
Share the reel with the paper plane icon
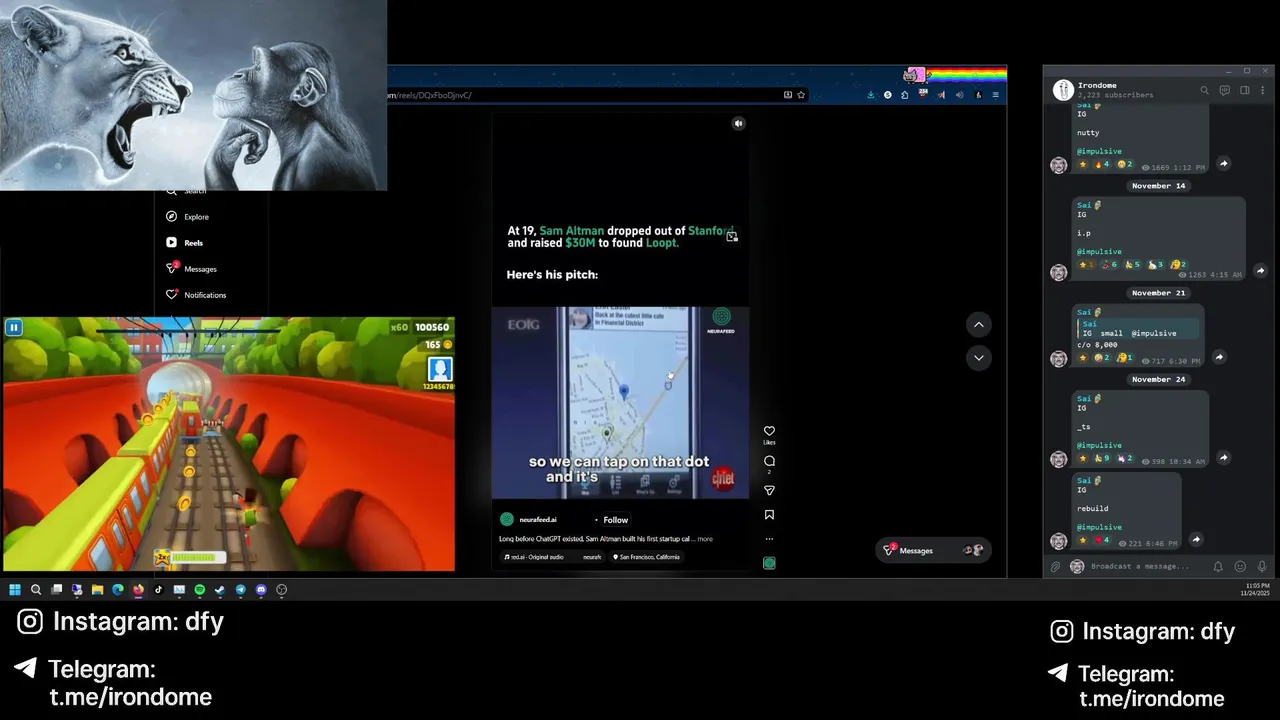769,491
